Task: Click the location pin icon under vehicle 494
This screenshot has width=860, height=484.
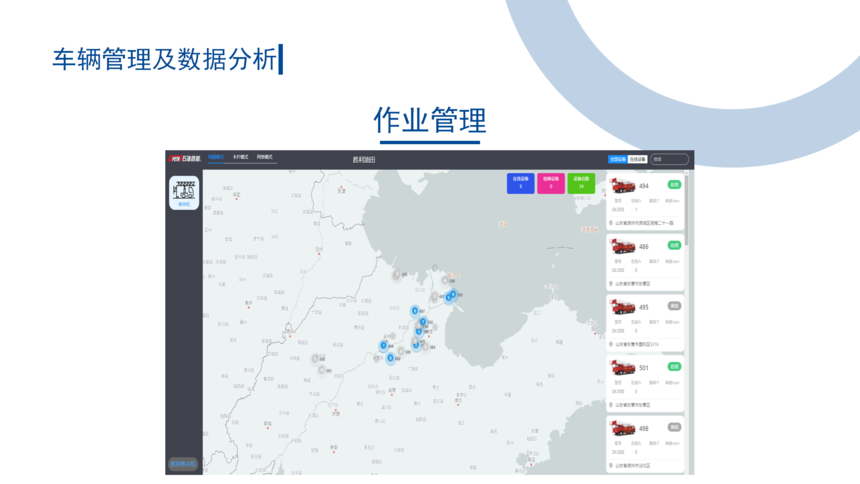Action: point(610,223)
